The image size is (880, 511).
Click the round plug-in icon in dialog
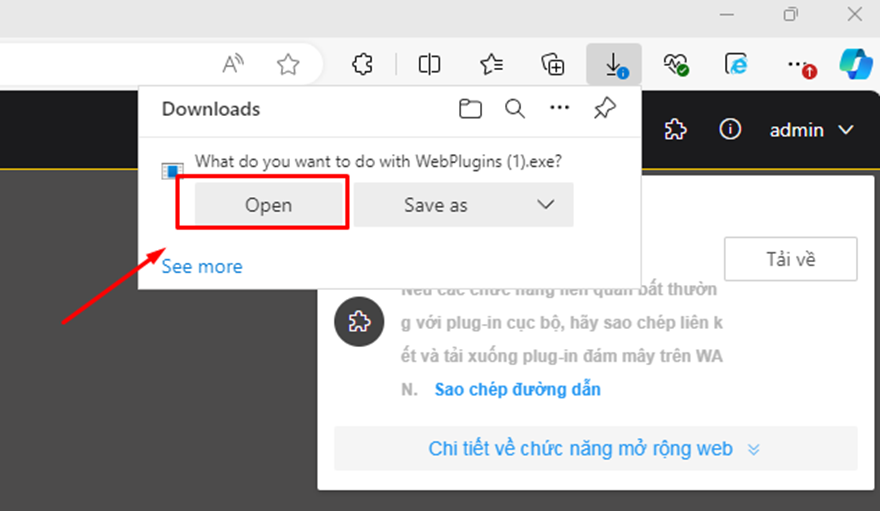pyautogui.click(x=359, y=321)
